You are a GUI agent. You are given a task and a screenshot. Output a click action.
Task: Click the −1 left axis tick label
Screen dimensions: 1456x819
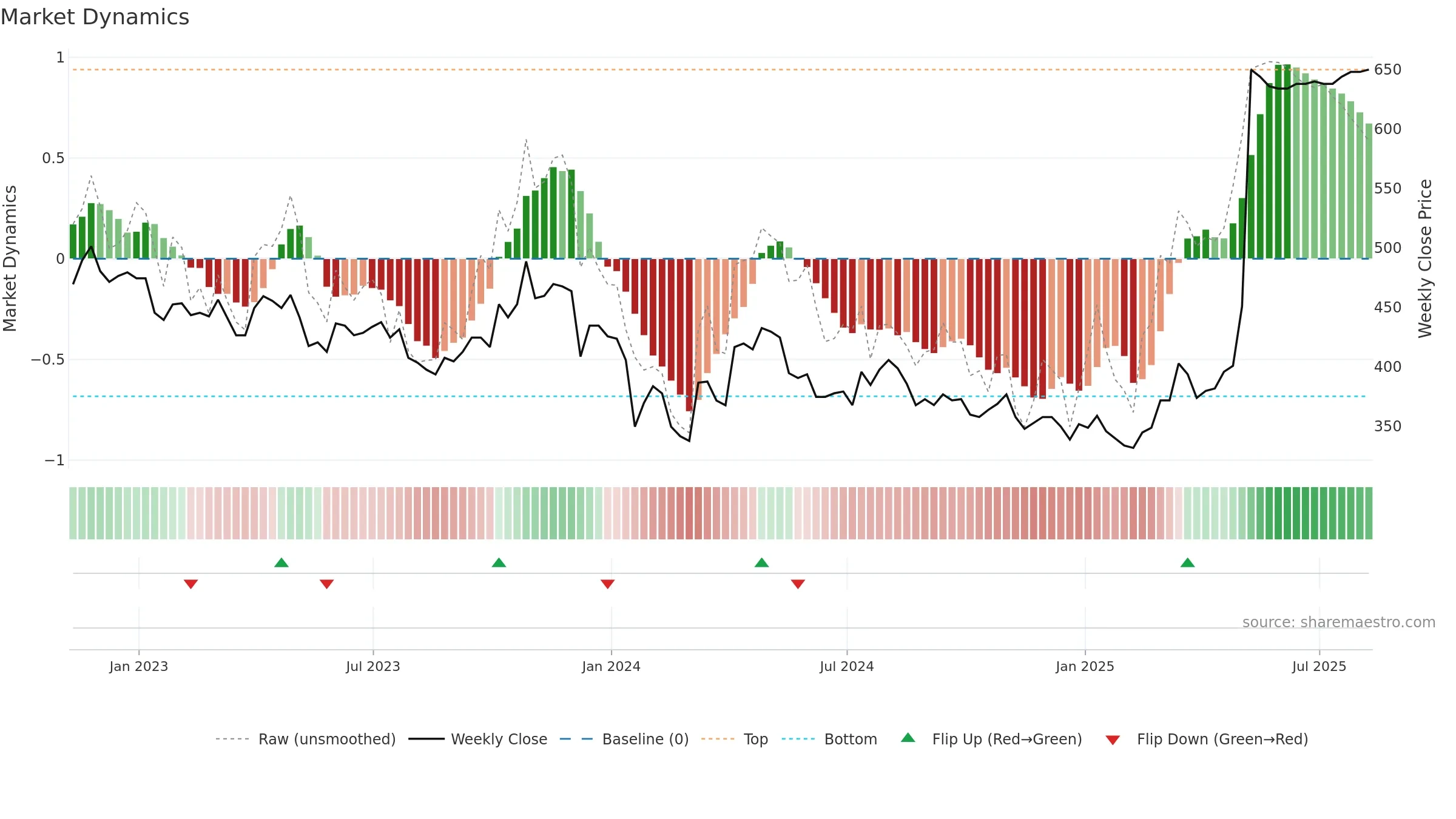point(55,460)
